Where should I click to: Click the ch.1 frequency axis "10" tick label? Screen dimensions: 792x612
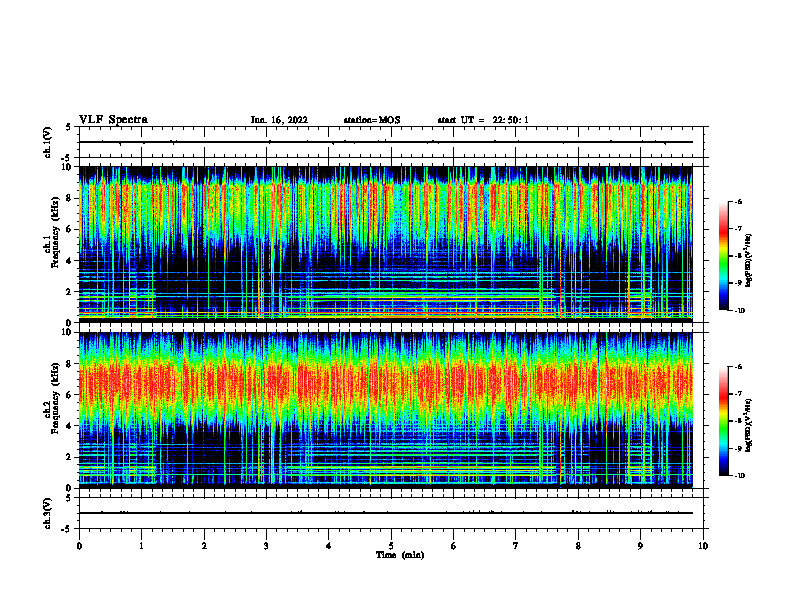tap(69, 167)
